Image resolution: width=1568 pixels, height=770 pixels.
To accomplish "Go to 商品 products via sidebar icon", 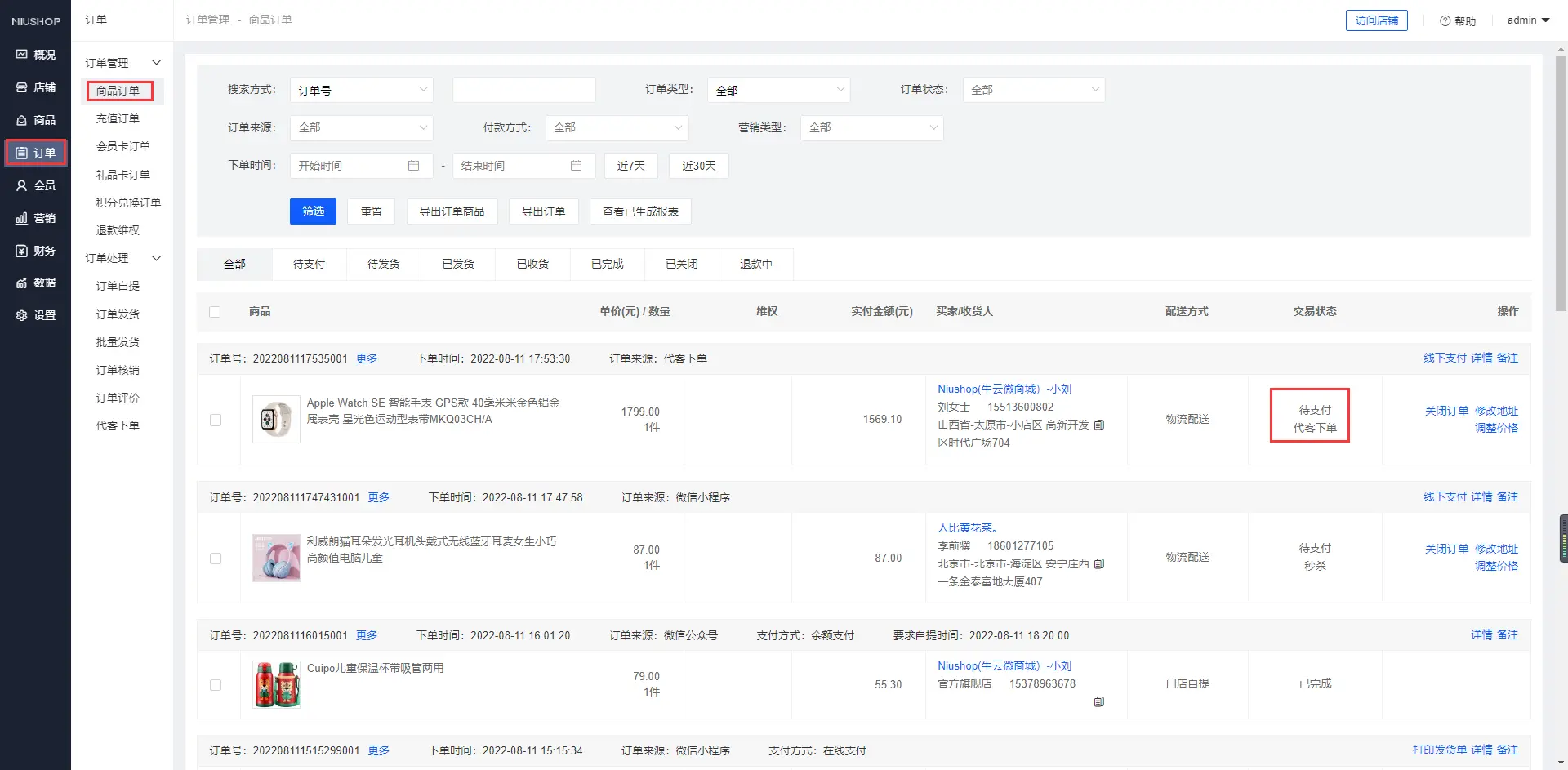I will (22, 120).
